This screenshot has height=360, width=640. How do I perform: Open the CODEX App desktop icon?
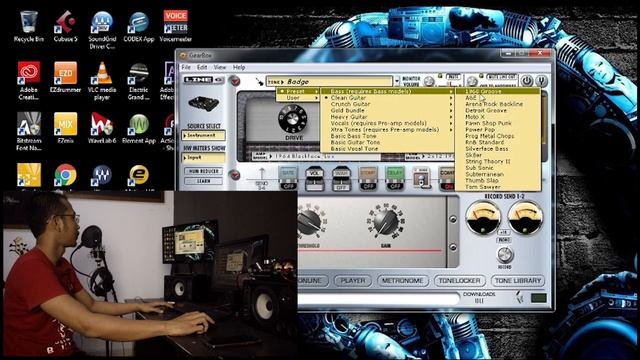pos(139,26)
